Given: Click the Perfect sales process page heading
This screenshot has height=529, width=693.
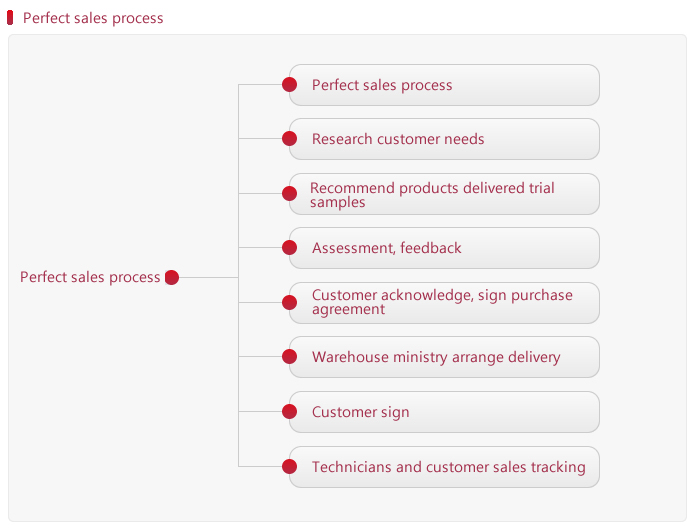Looking at the screenshot, I should 93,19.
